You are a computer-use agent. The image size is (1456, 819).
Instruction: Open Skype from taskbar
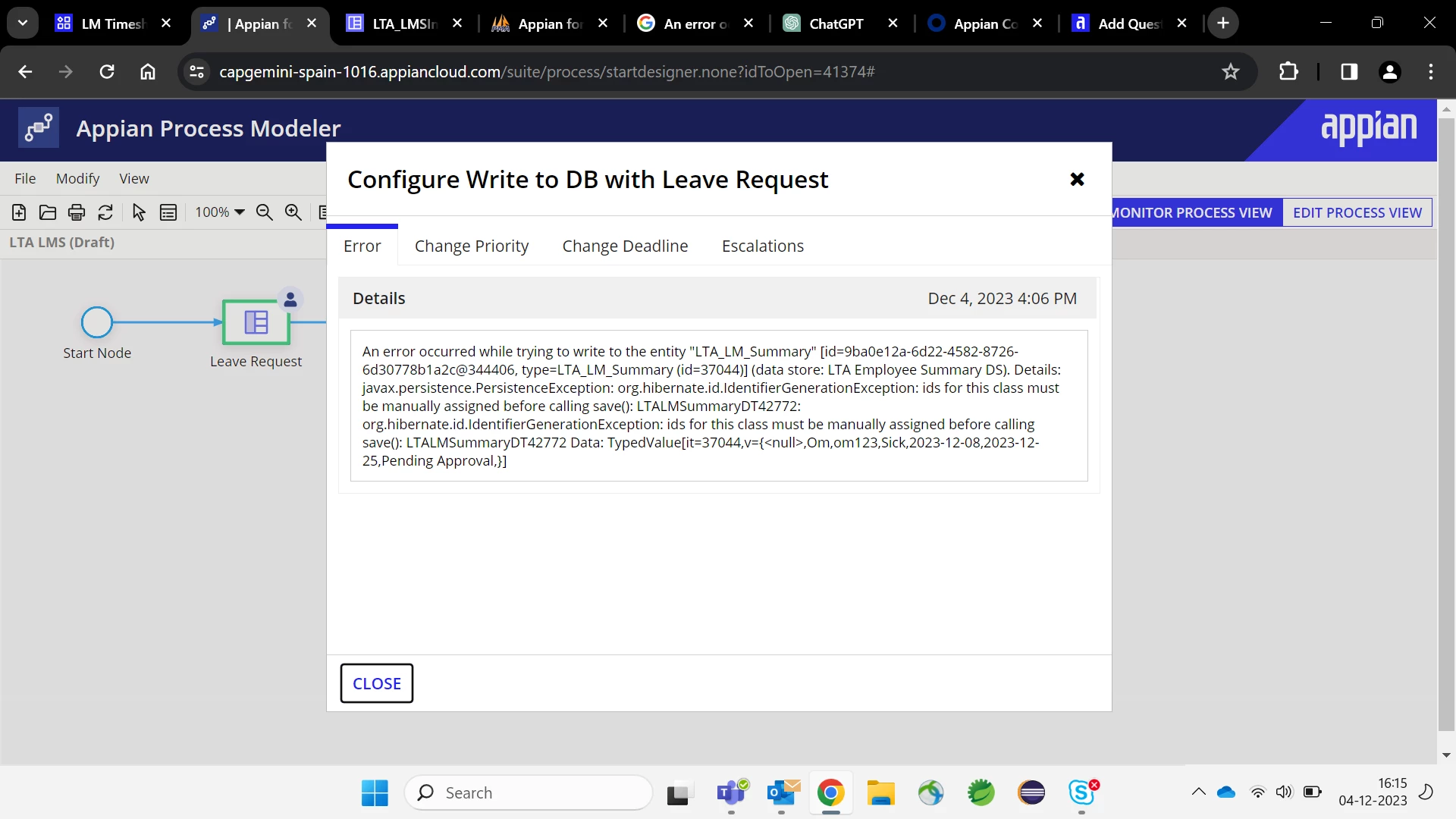pos(1082,793)
